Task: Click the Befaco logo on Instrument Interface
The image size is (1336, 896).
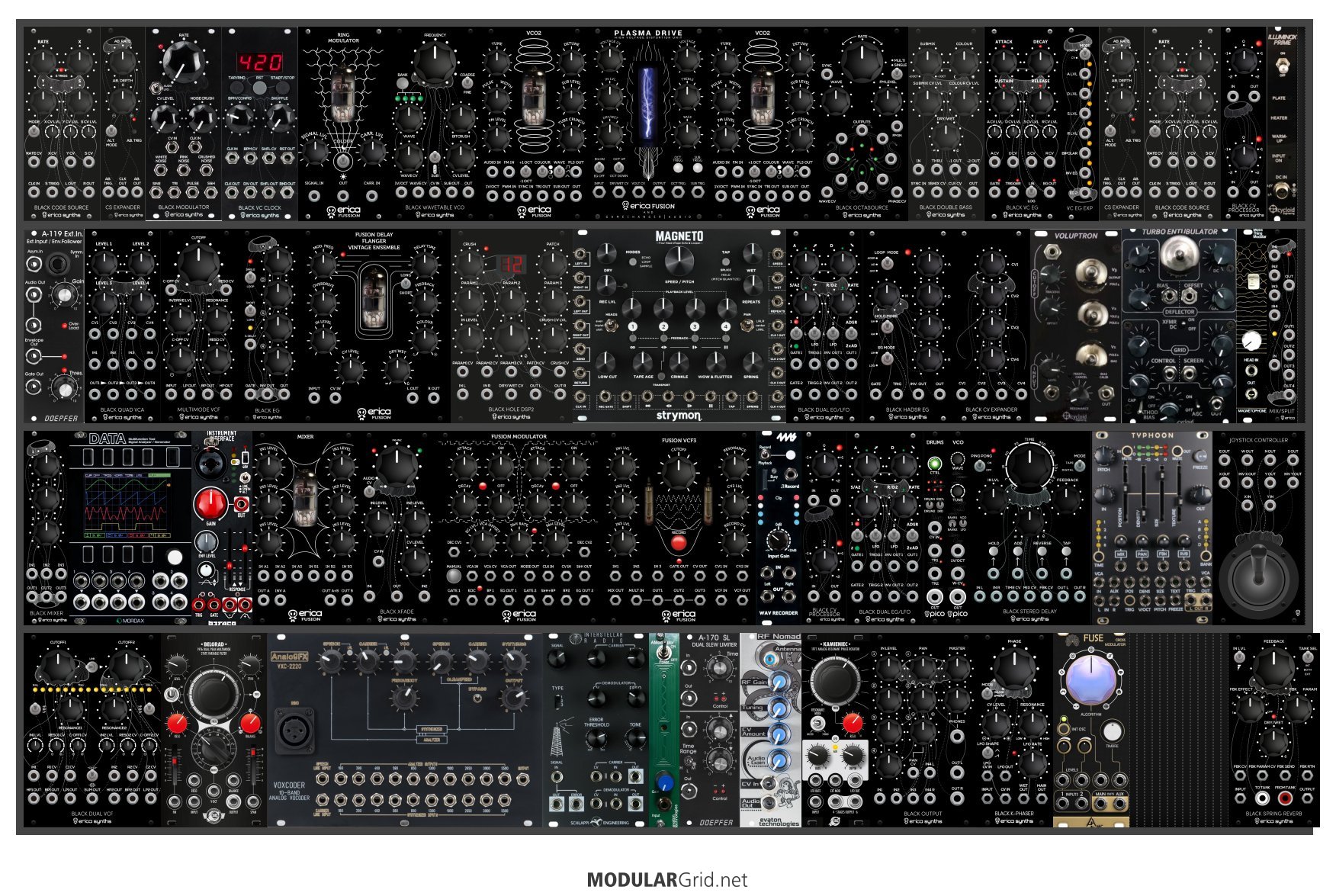Action: [x=221, y=623]
